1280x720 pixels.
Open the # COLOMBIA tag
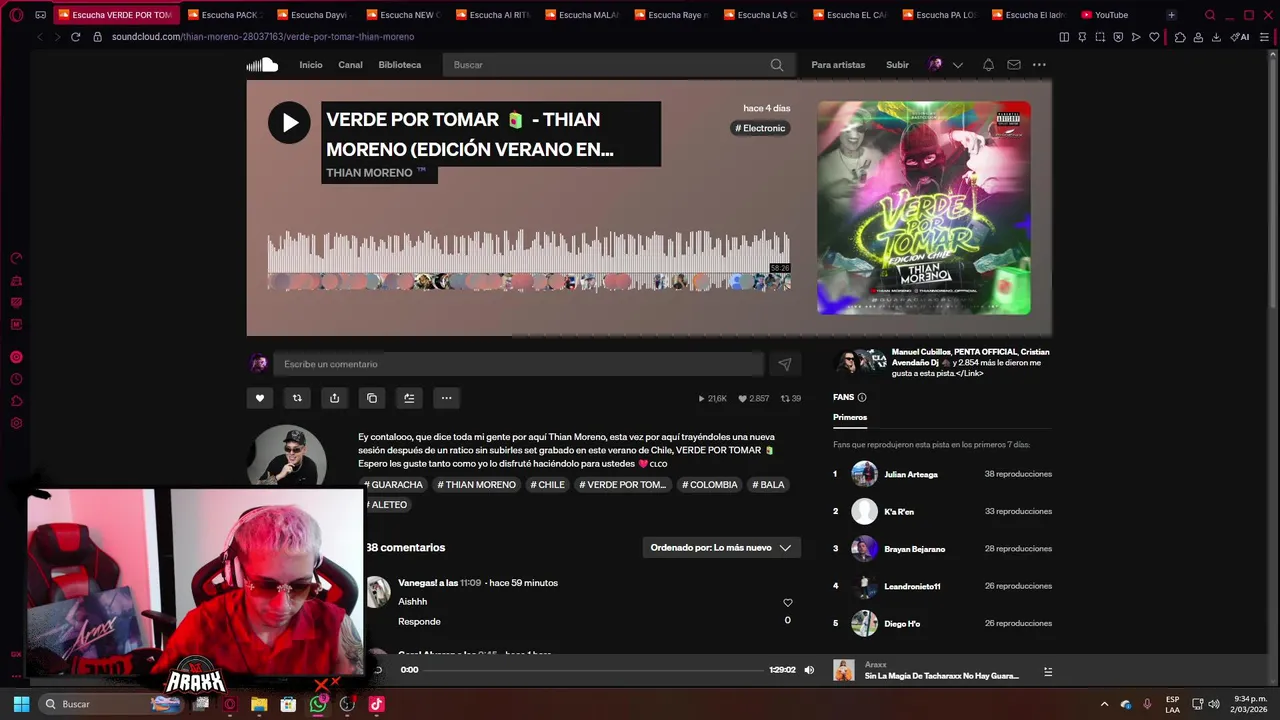pyautogui.click(x=710, y=485)
